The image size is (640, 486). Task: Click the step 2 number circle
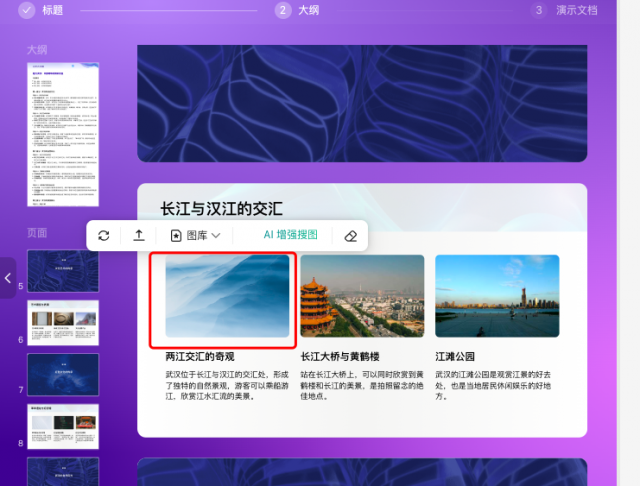[x=283, y=10]
